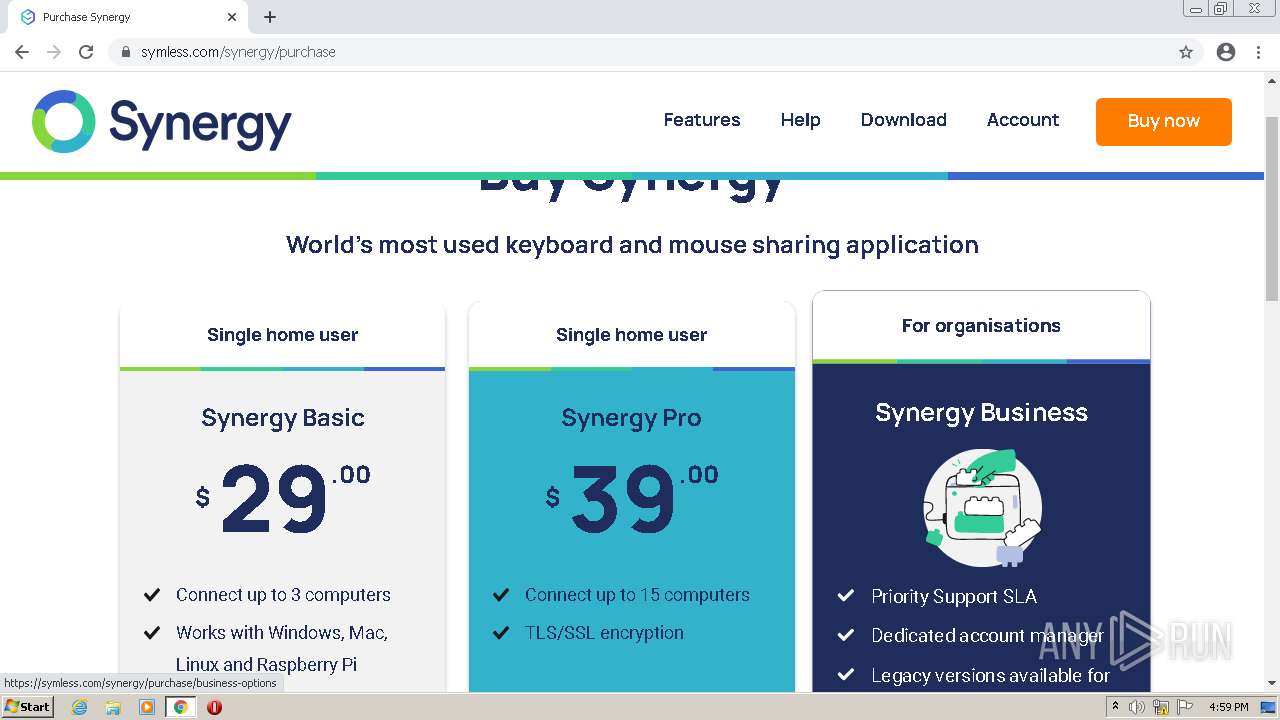Open a new tab with the plus icon
The height and width of the screenshot is (720, 1280).
(x=270, y=17)
